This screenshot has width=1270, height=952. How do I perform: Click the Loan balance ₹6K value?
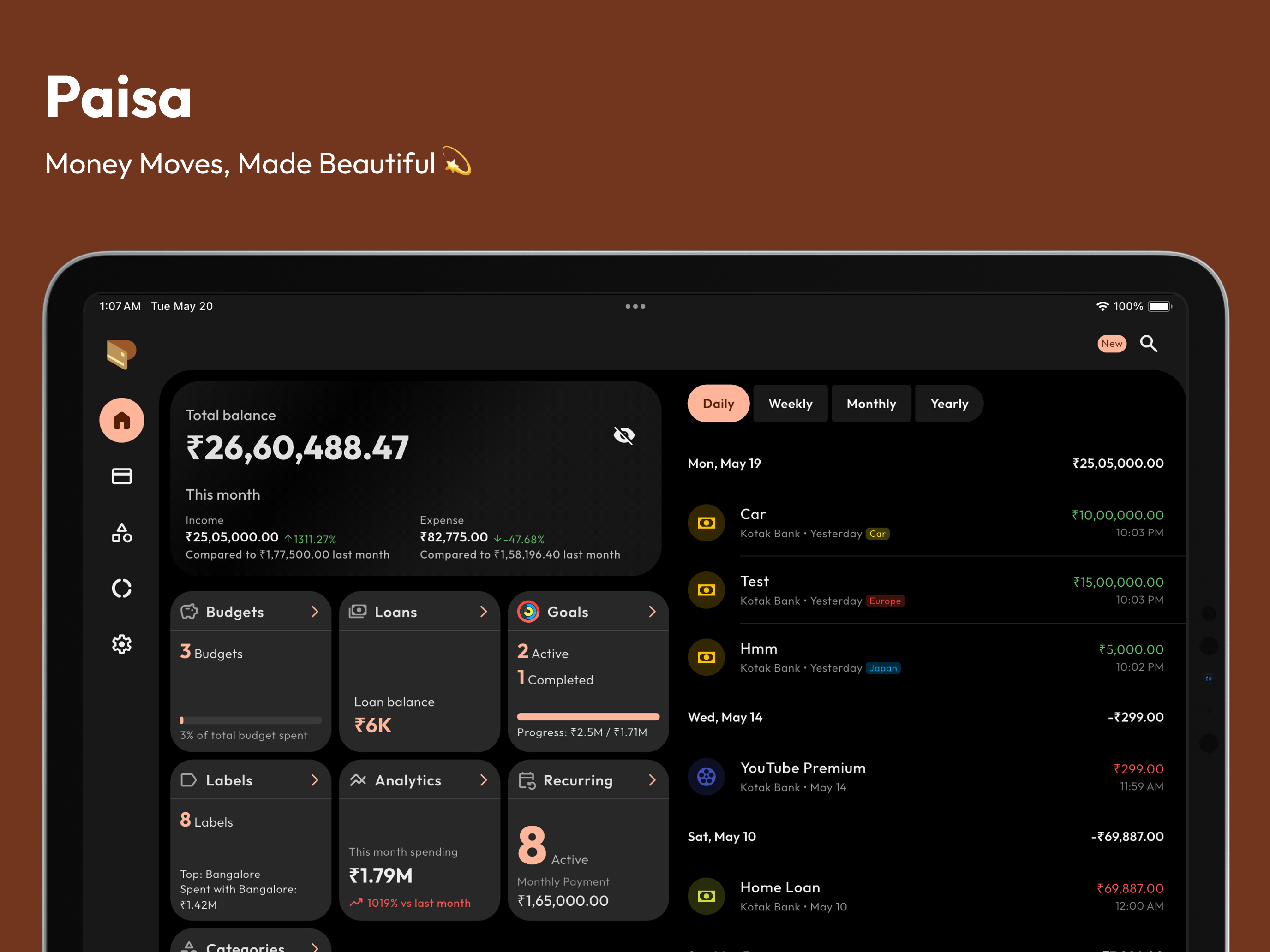pos(372,726)
